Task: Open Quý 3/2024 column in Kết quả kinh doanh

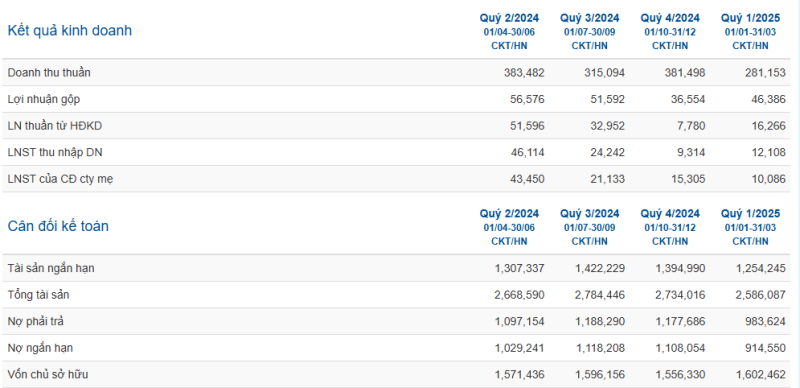Action: (x=590, y=18)
